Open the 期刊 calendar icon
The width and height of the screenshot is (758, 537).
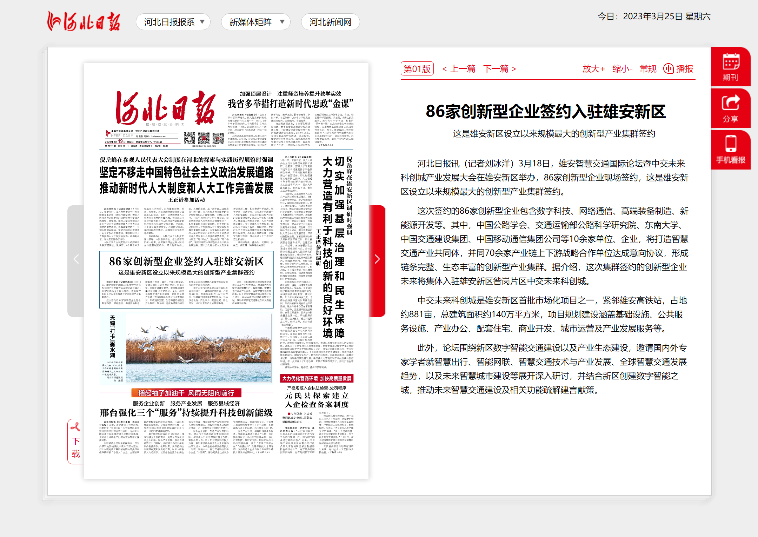point(731,65)
